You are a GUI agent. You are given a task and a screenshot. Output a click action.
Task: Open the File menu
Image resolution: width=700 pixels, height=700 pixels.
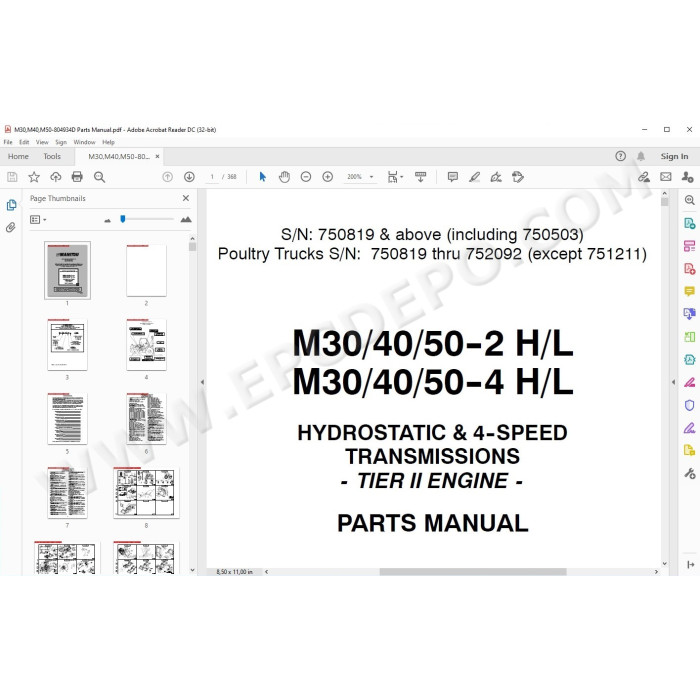[x=8, y=142]
